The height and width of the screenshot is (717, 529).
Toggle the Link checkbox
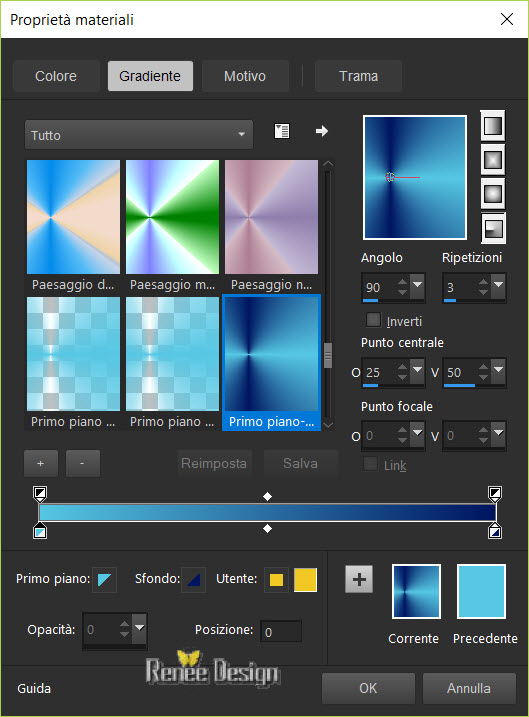pos(370,464)
